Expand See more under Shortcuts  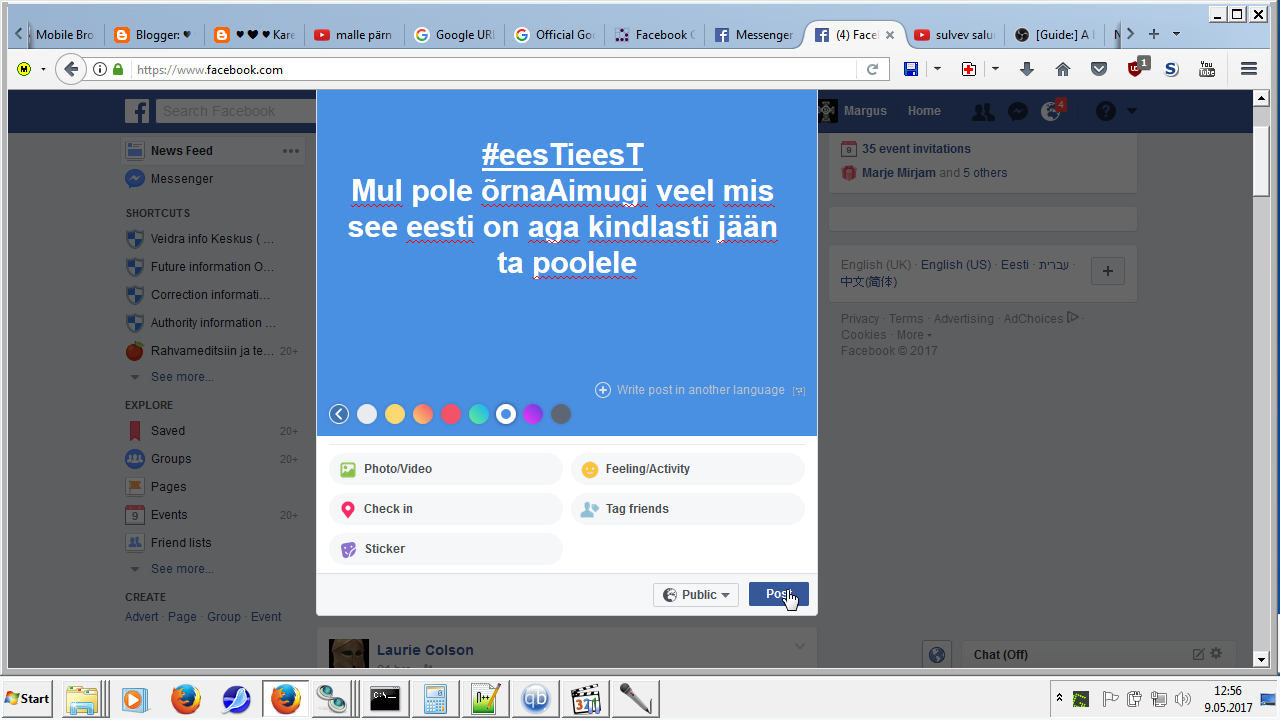tap(182, 377)
